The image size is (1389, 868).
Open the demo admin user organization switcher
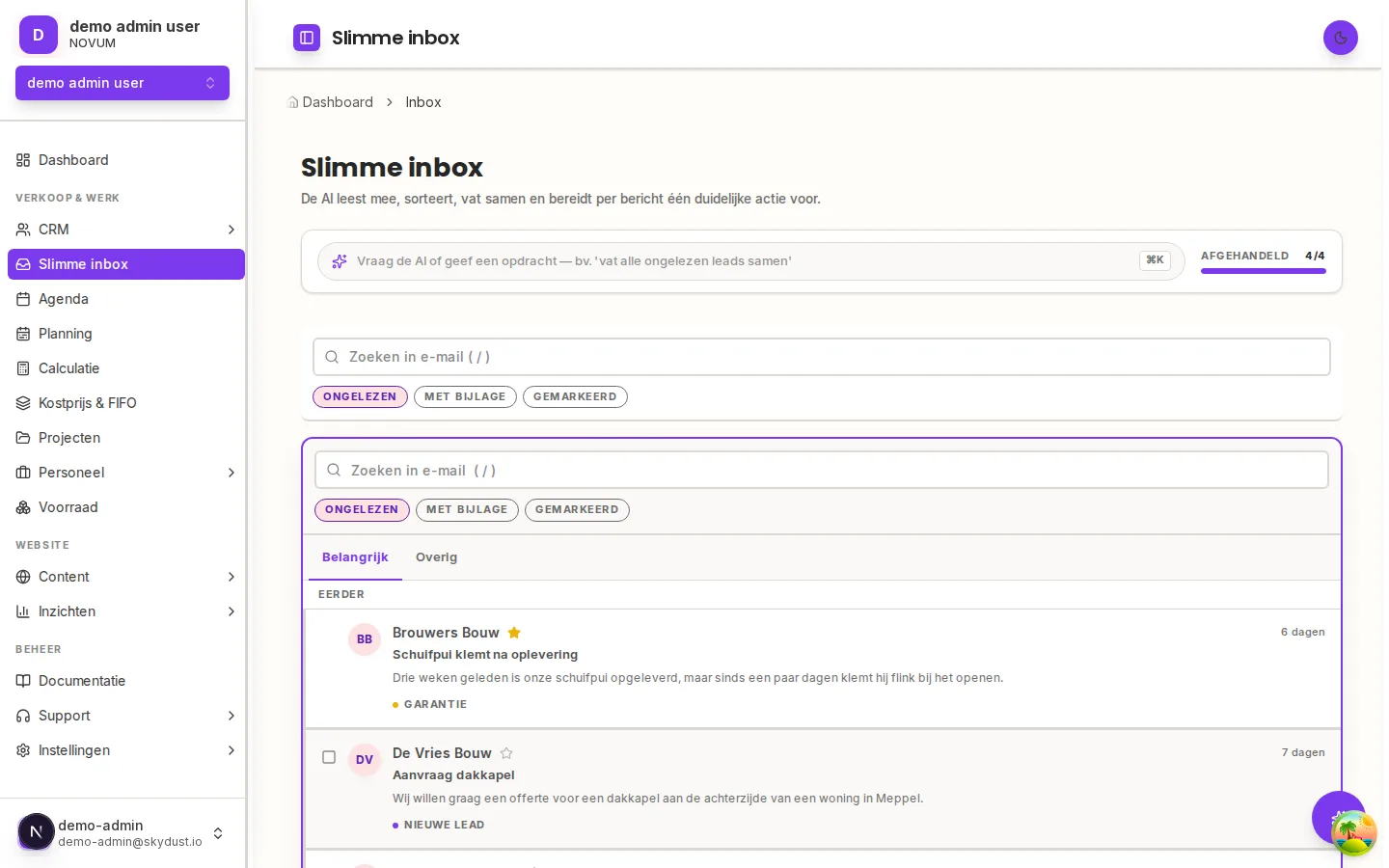[x=123, y=83]
